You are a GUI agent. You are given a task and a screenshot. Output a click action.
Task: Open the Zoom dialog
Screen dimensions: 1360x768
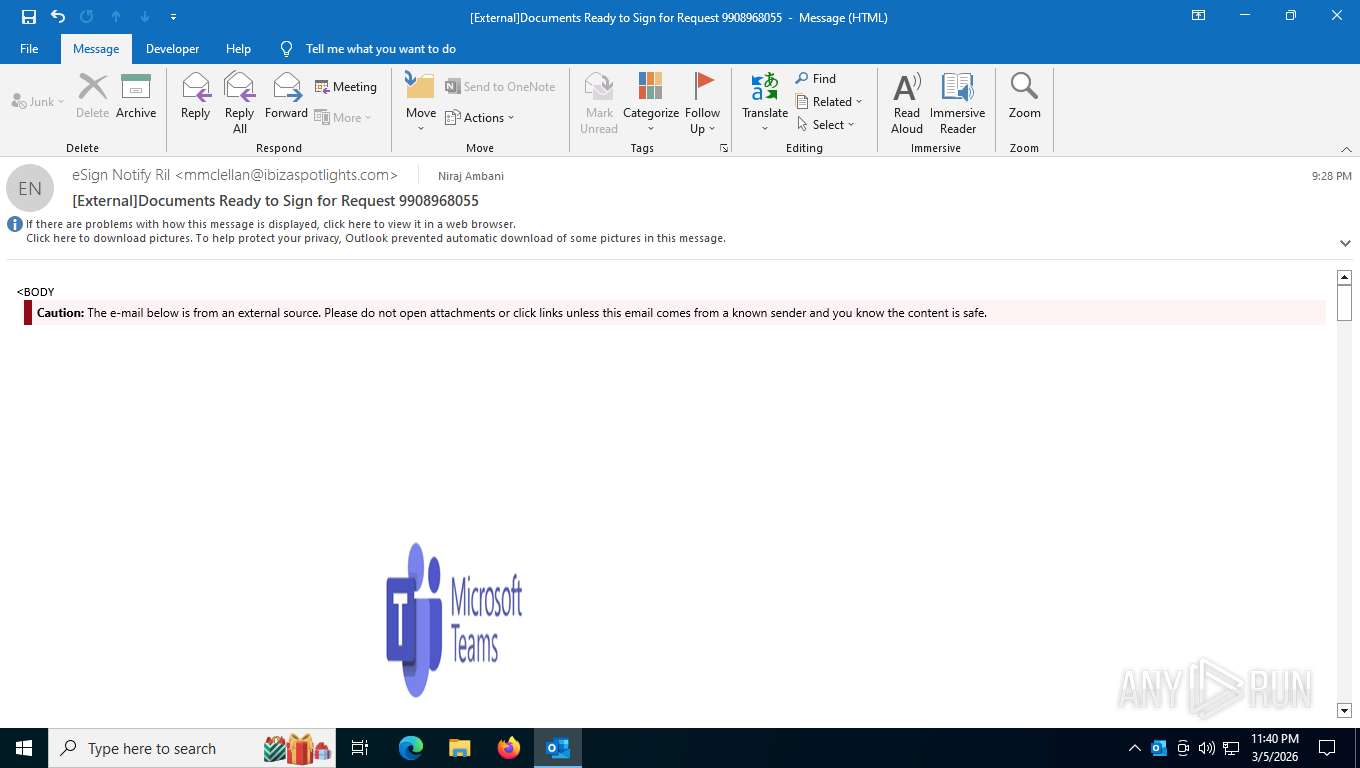(1024, 96)
